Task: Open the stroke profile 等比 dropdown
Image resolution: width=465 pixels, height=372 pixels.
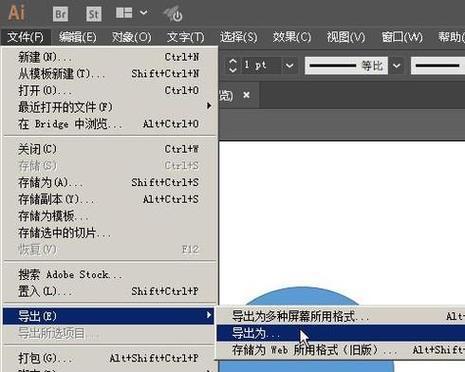Action: click(x=396, y=66)
